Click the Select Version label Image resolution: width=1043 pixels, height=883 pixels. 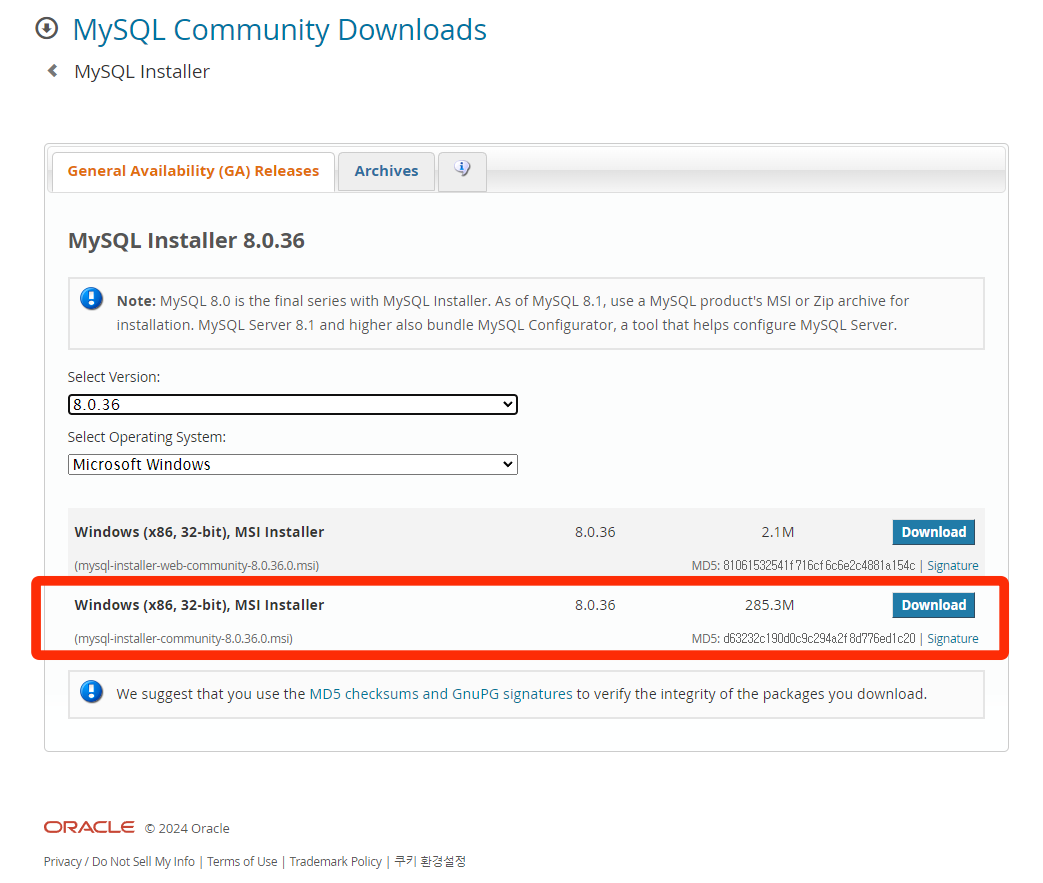click(x=114, y=377)
